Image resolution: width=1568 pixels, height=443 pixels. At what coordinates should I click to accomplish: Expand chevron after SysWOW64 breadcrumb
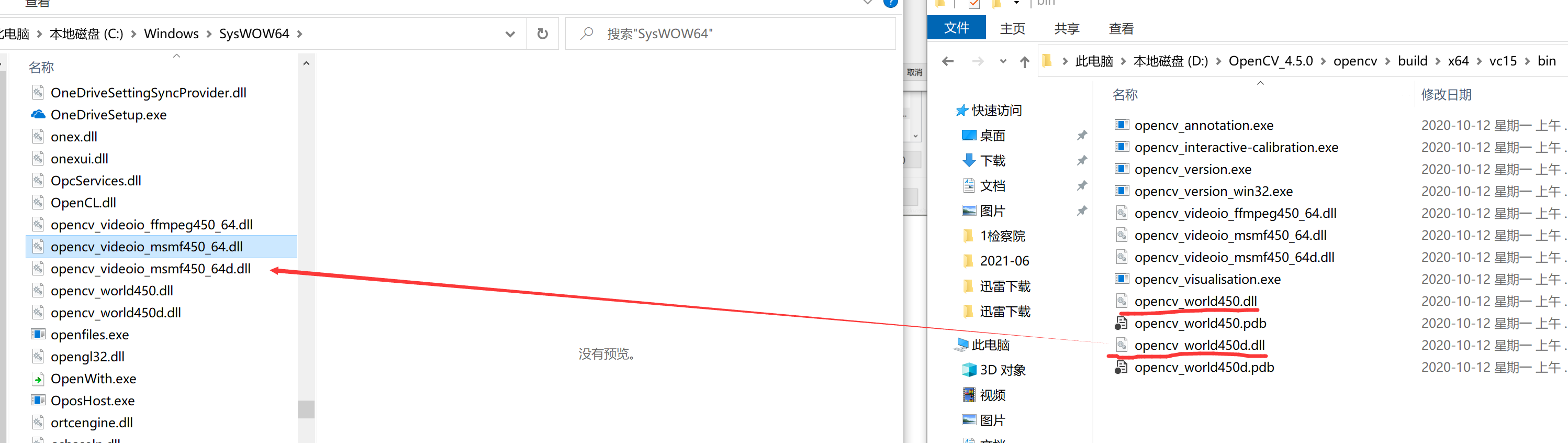(299, 34)
